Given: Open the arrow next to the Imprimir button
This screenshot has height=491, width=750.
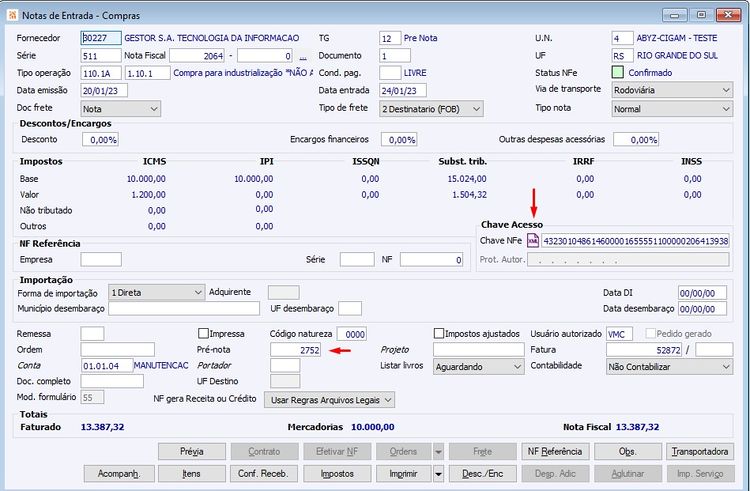Looking at the screenshot, I should pos(438,474).
